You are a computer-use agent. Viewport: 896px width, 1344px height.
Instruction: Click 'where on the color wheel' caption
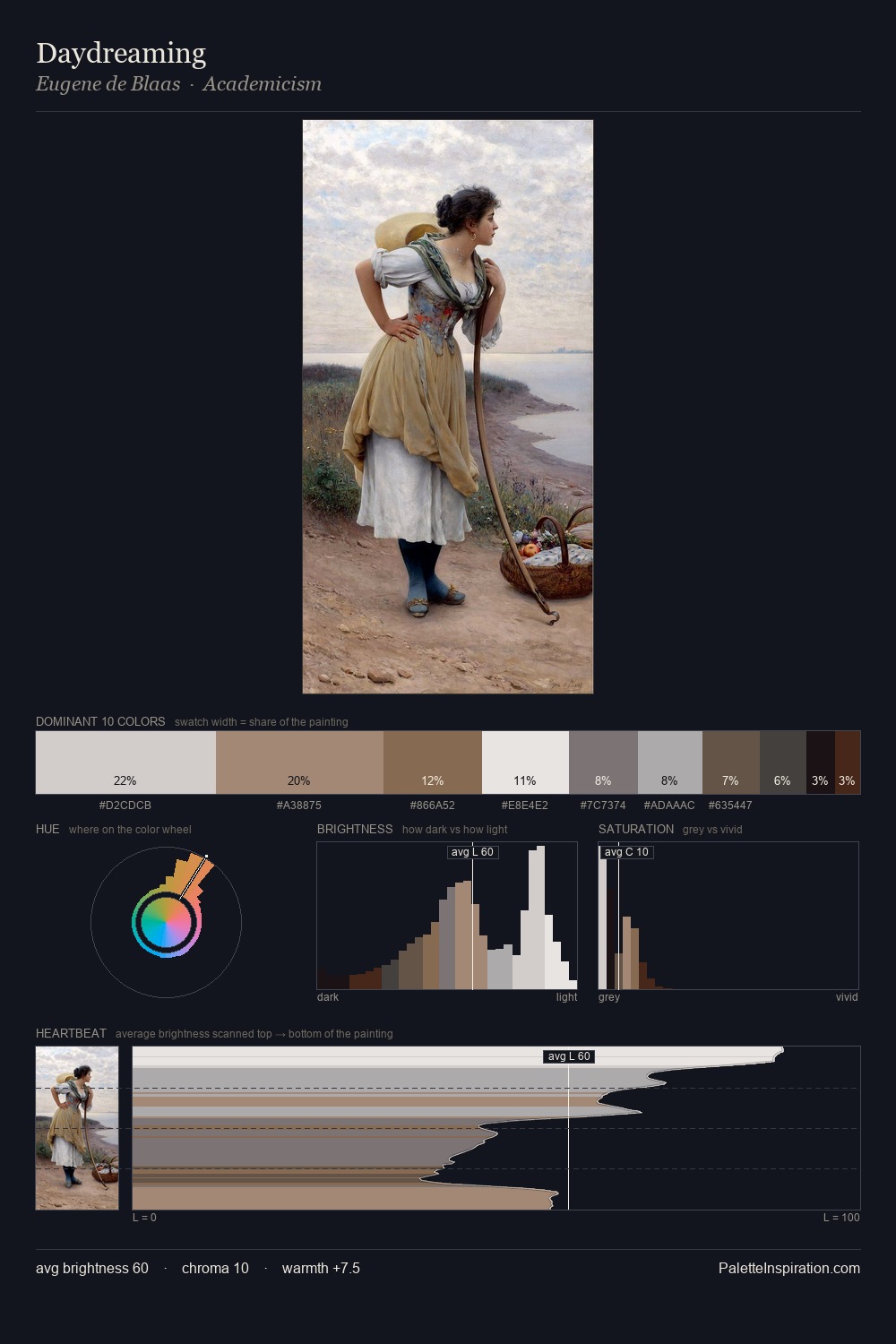pyautogui.click(x=130, y=830)
